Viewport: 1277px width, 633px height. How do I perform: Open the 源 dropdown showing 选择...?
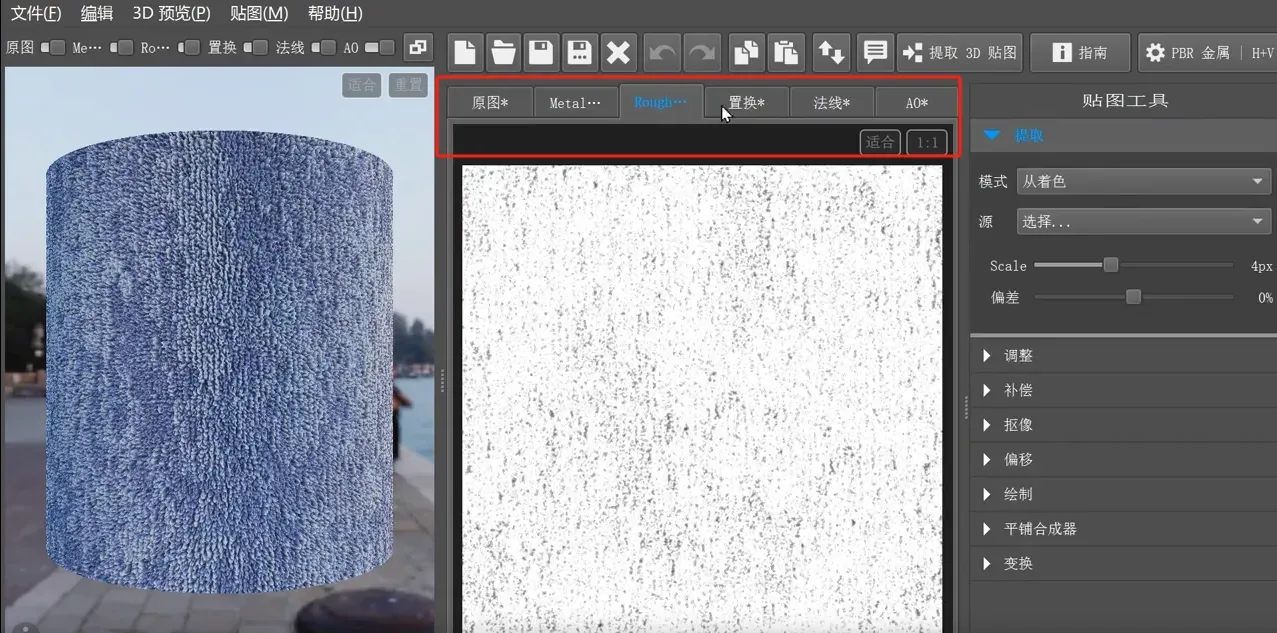[x=1143, y=222]
